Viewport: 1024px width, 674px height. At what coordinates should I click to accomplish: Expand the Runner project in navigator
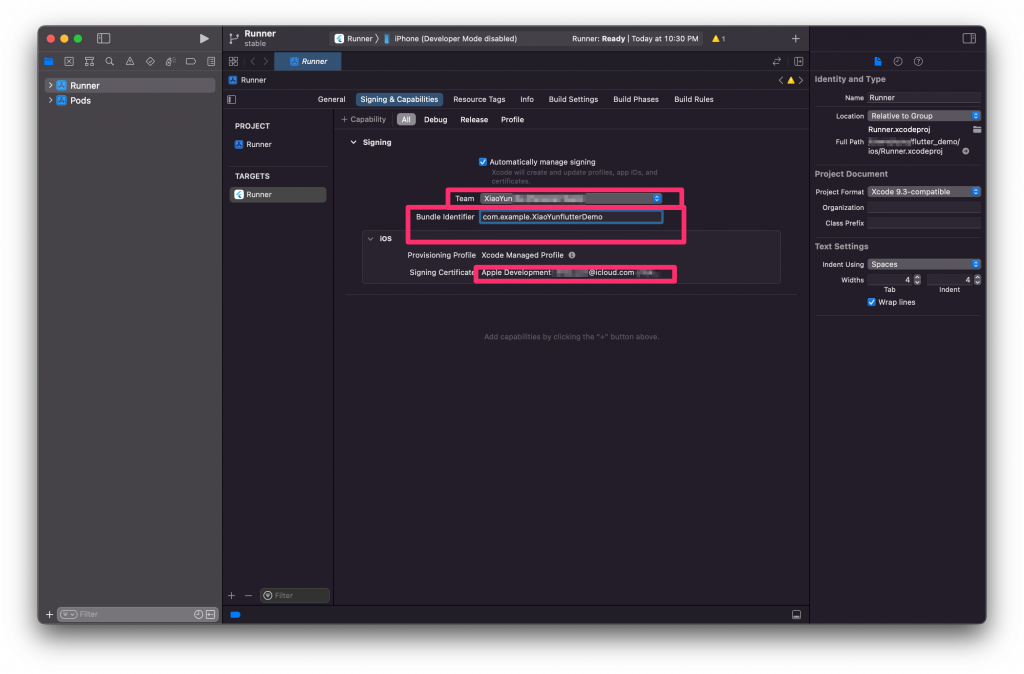(x=50, y=86)
